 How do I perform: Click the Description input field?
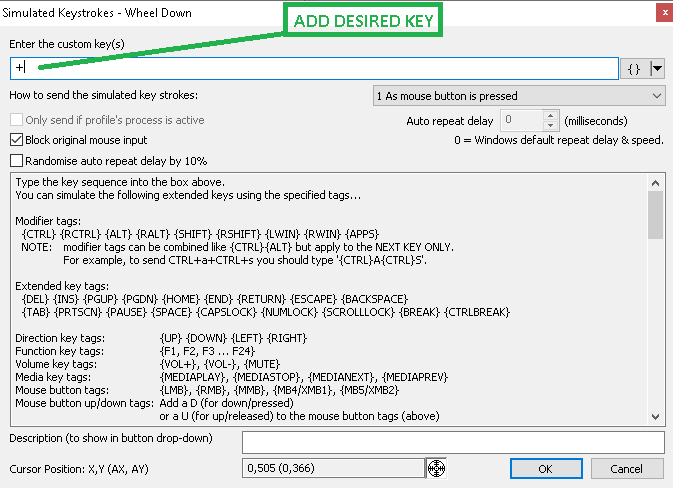click(x=453, y=442)
